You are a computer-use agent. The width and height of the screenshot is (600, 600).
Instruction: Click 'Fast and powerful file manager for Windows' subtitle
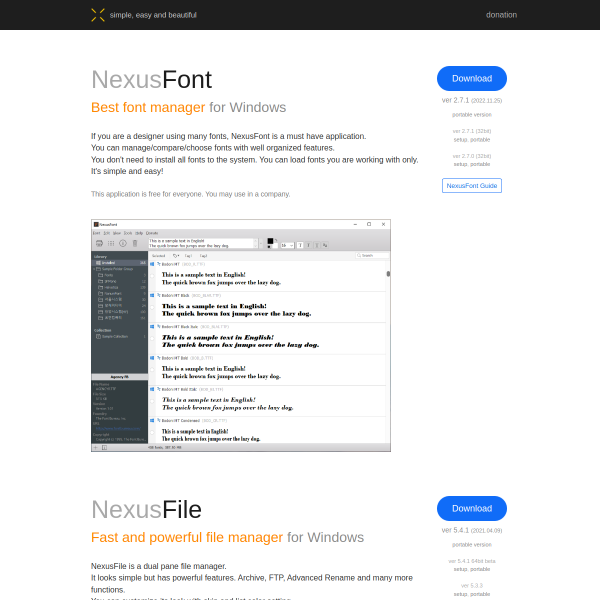227,538
